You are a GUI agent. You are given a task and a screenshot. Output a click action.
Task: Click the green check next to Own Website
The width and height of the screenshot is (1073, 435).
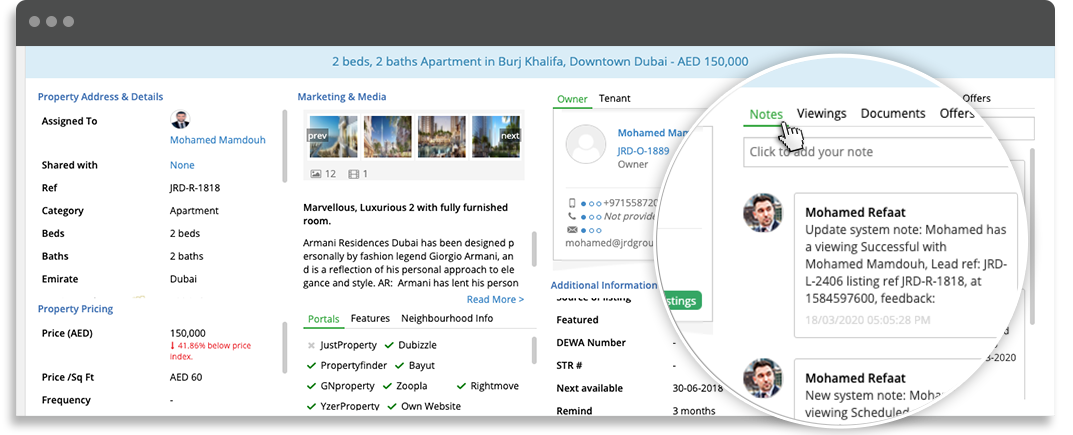tap(392, 406)
